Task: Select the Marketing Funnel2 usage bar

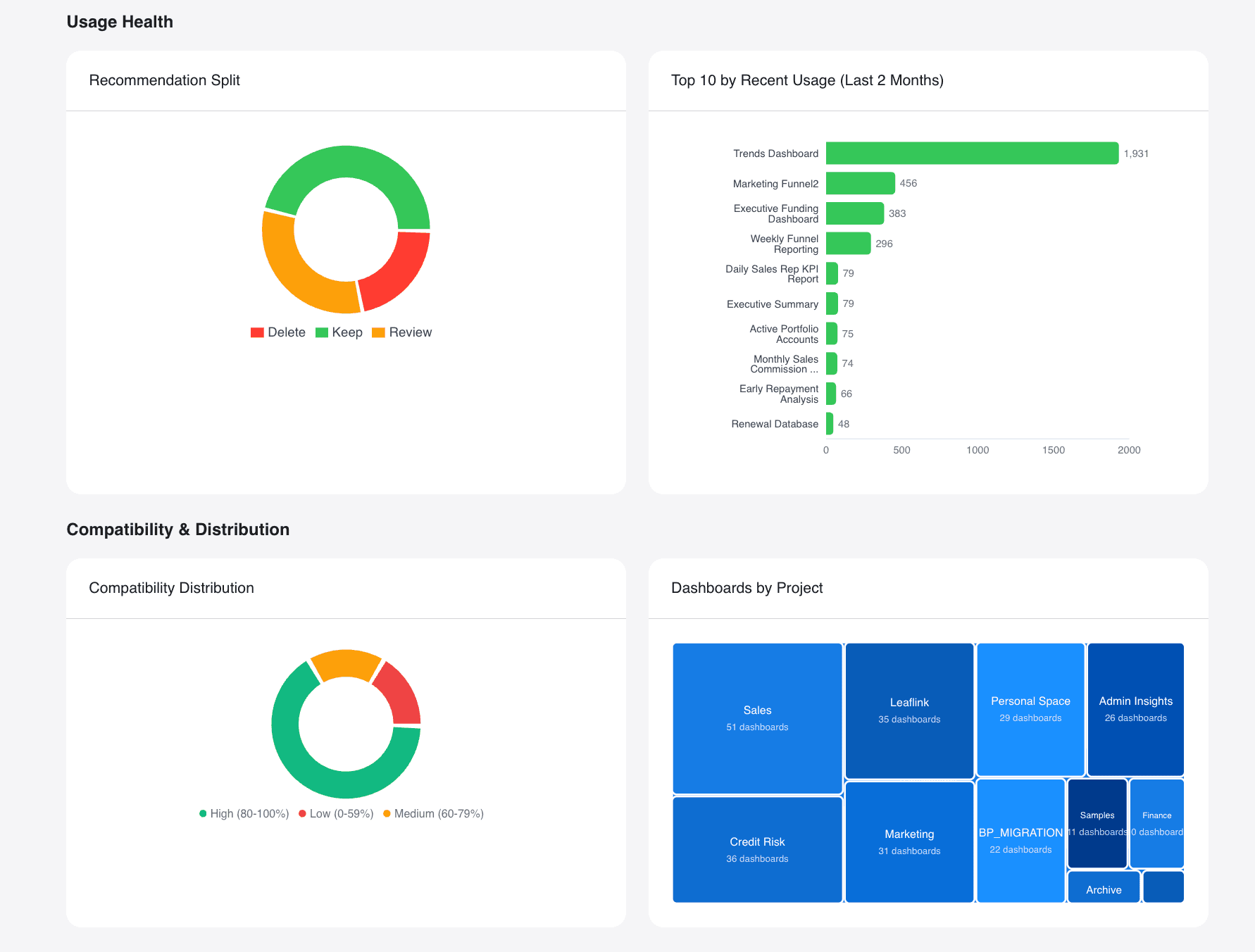Action: click(x=859, y=182)
